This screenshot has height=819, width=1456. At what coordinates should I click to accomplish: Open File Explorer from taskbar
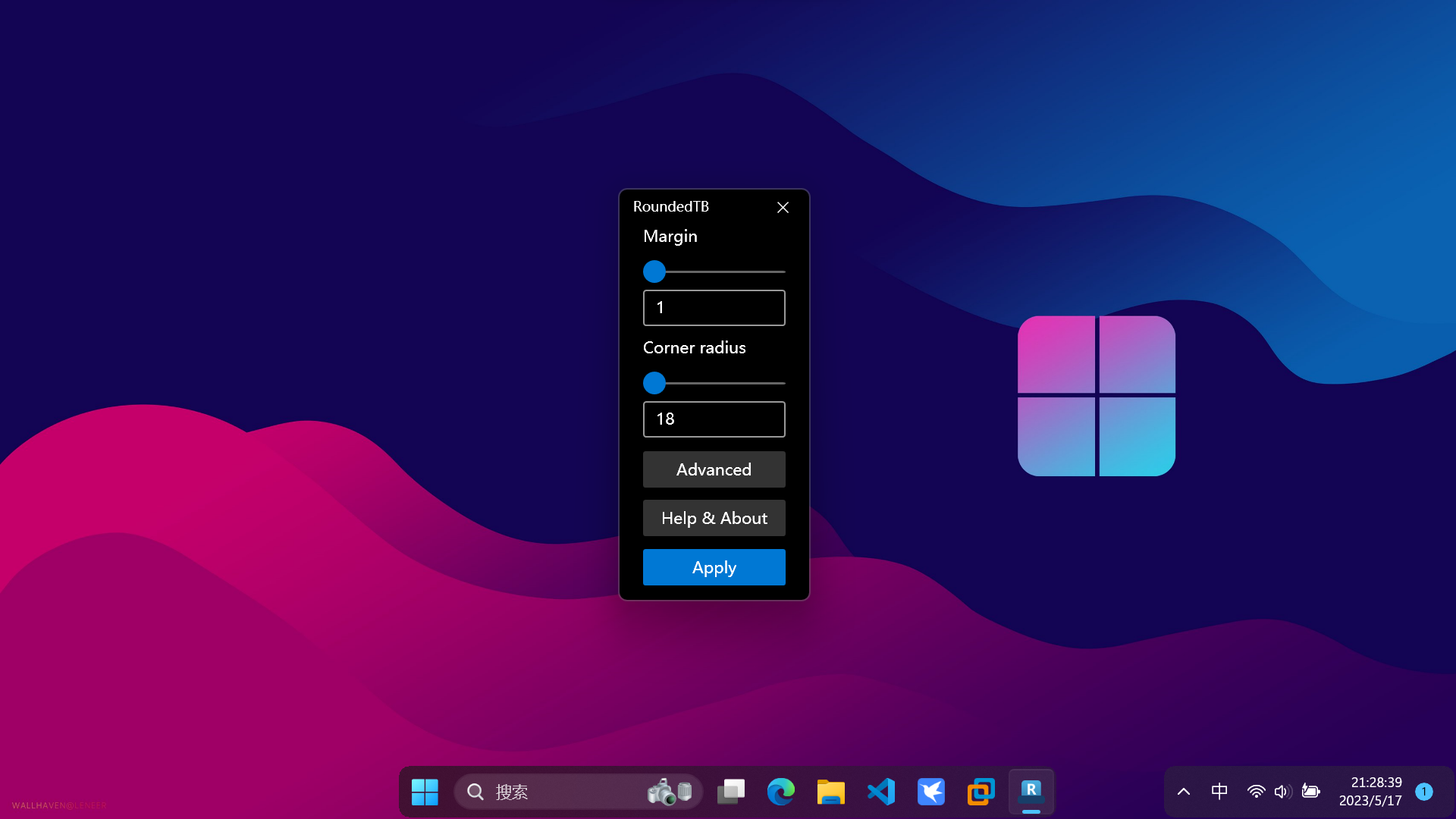830,791
